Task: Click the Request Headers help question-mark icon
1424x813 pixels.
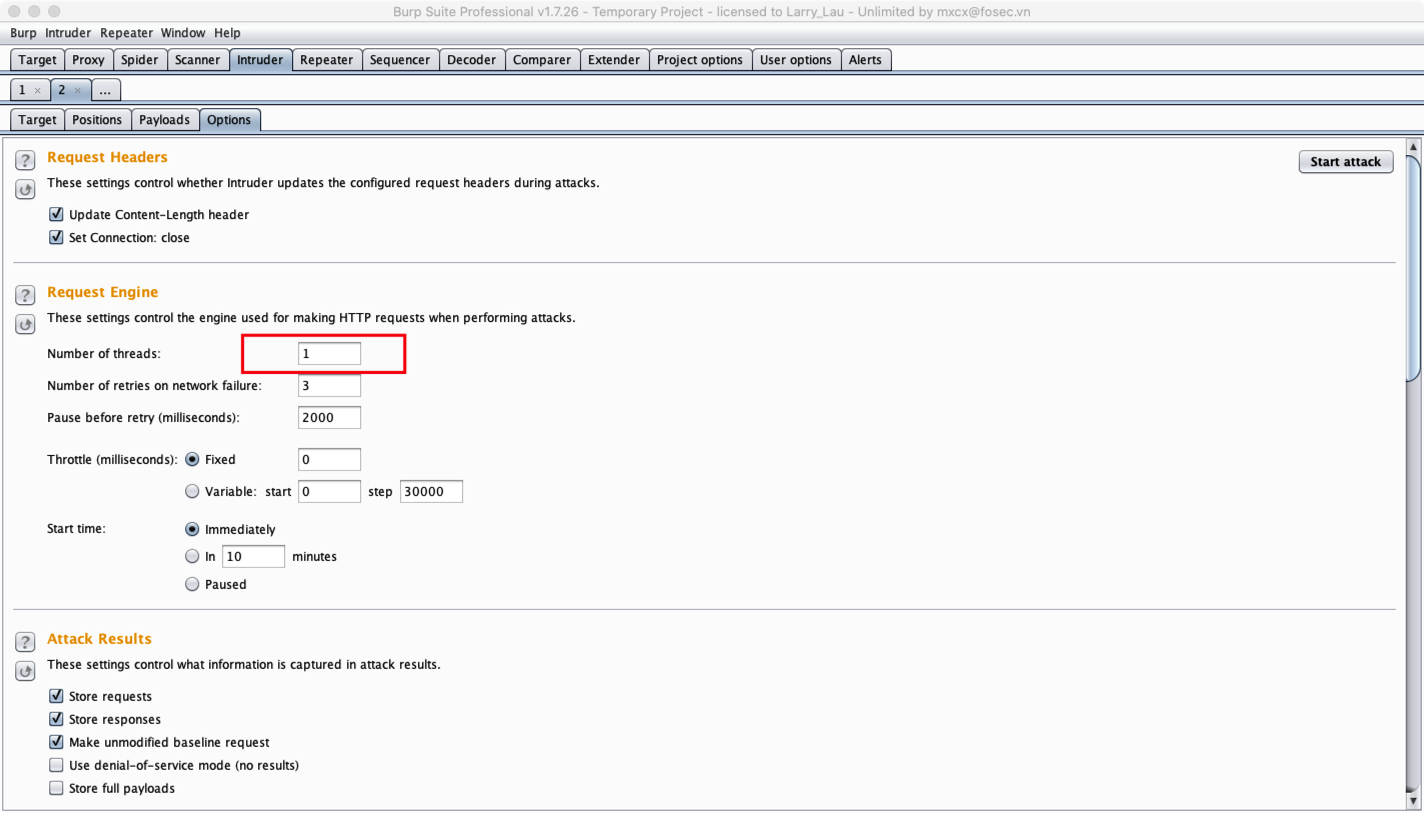Action: click(x=25, y=160)
